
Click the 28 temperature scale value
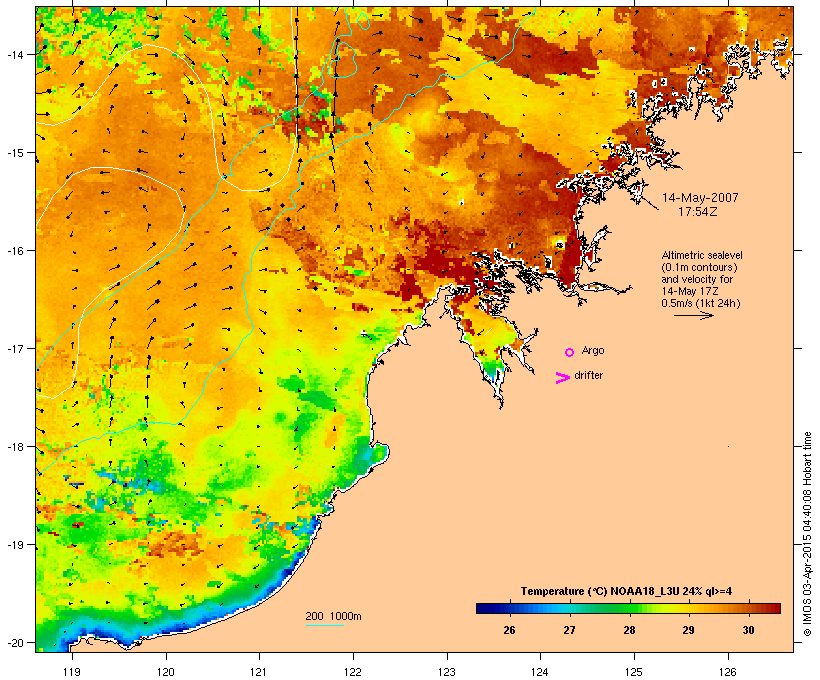point(629,630)
